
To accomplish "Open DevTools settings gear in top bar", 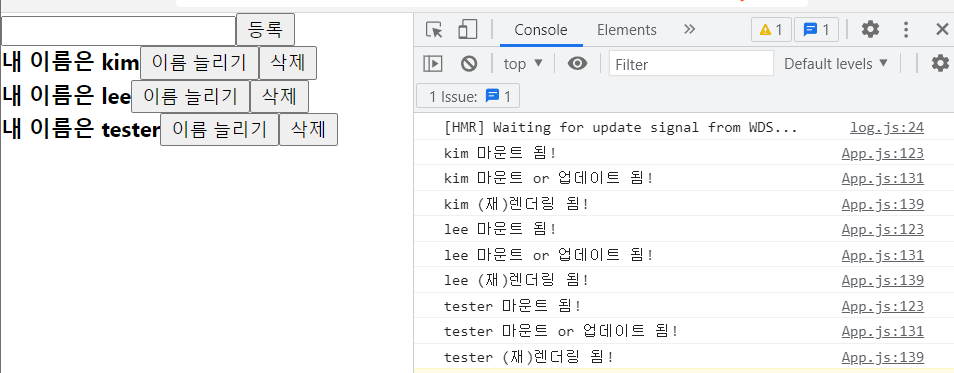I will (870, 29).
